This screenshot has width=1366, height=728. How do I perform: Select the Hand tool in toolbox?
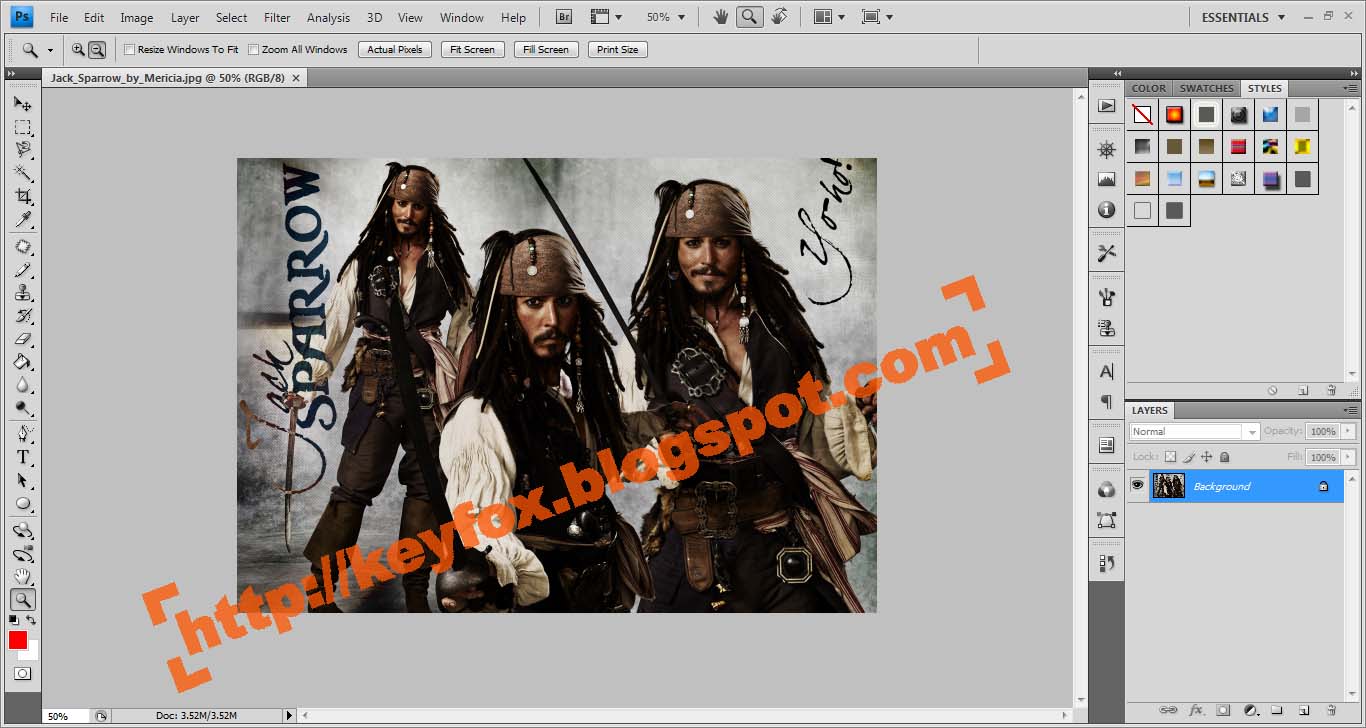pyautogui.click(x=22, y=577)
